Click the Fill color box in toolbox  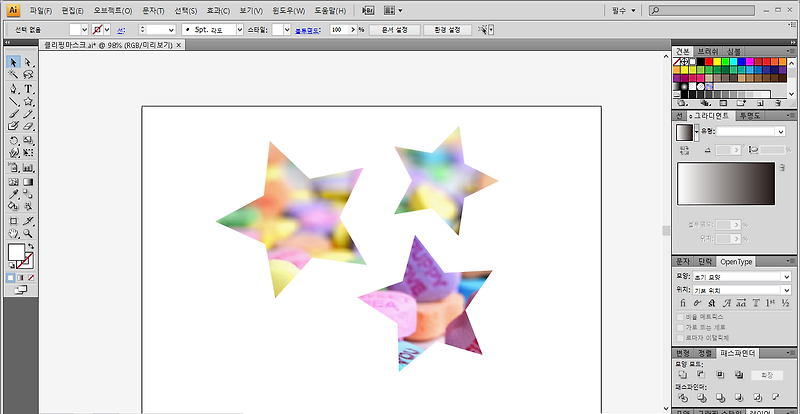[x=16, y=252]
